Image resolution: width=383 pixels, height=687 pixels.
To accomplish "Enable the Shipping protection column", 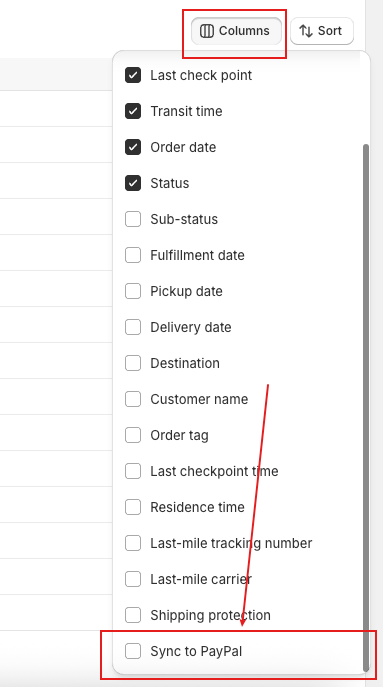I will 133,615.
